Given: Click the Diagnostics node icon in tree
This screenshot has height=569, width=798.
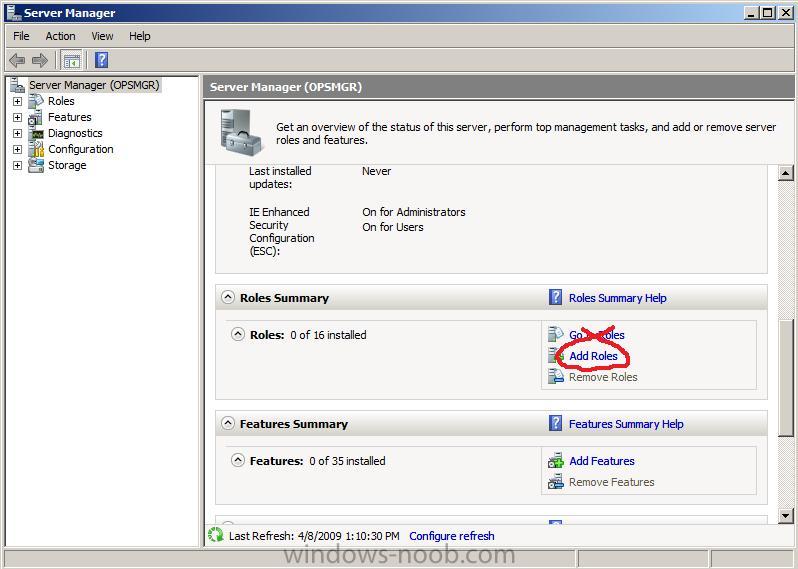Looking at the screenshot, I should coord(36,133).
